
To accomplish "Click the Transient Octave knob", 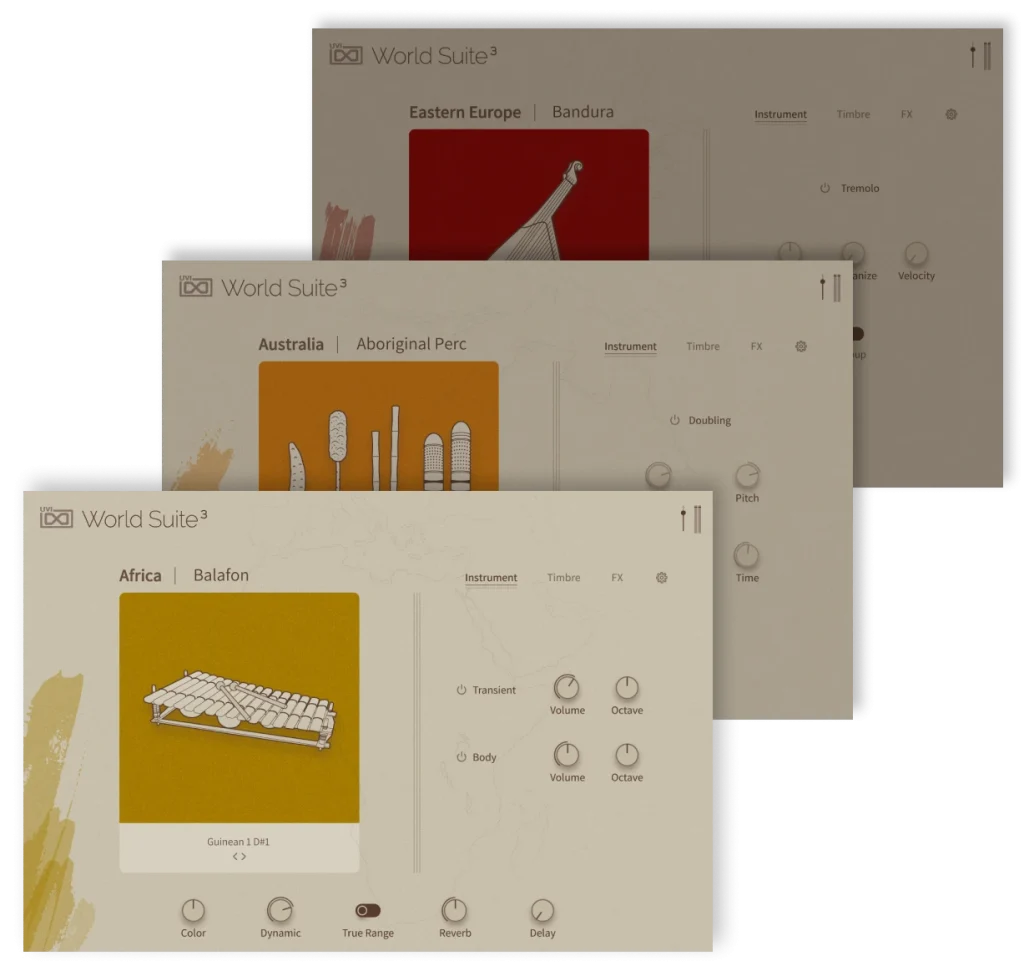I will coord(627,688).
